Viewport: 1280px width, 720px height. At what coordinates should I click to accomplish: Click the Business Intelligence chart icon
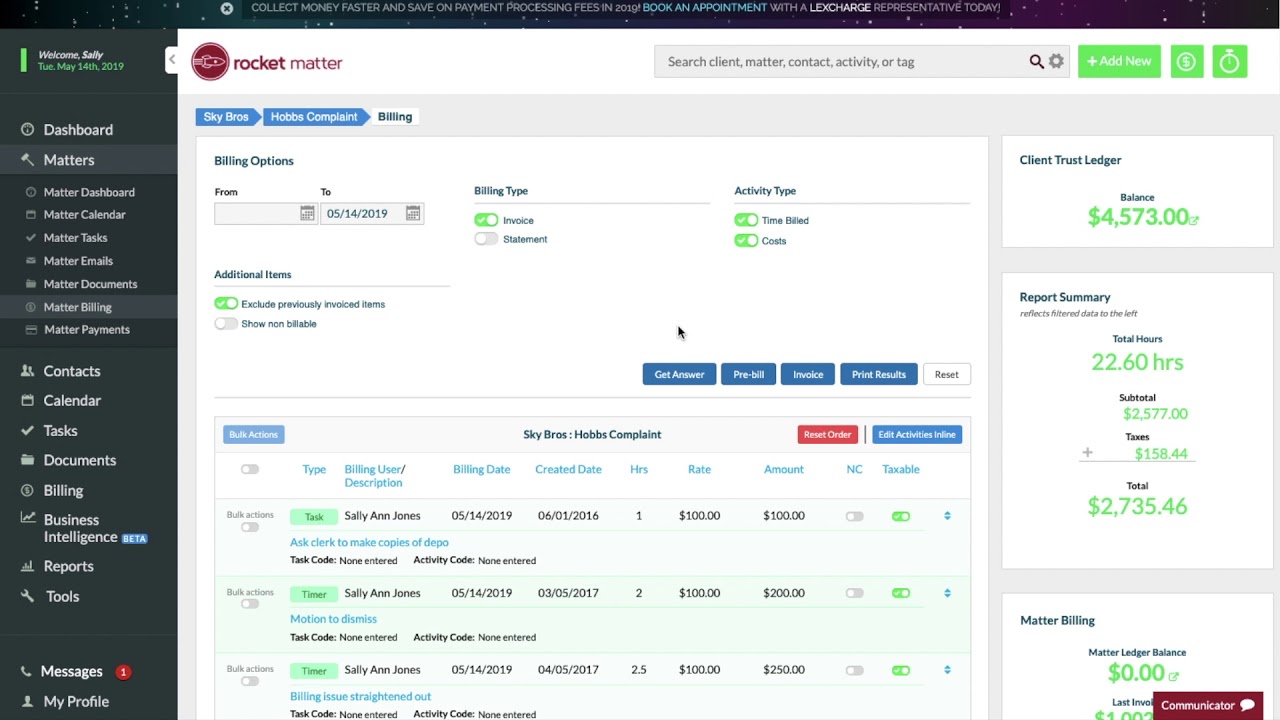[x=27, y=519]
